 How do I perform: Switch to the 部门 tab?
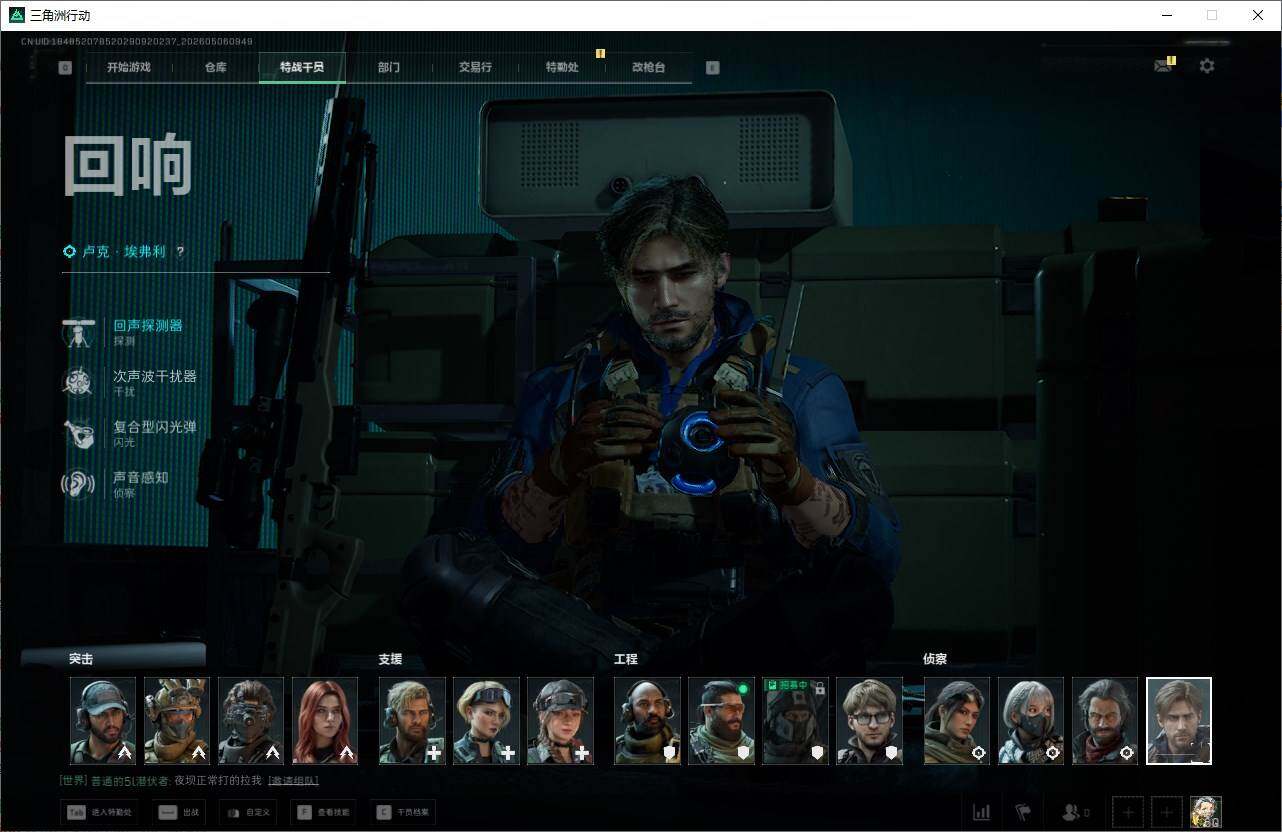(x=389, y=68)
